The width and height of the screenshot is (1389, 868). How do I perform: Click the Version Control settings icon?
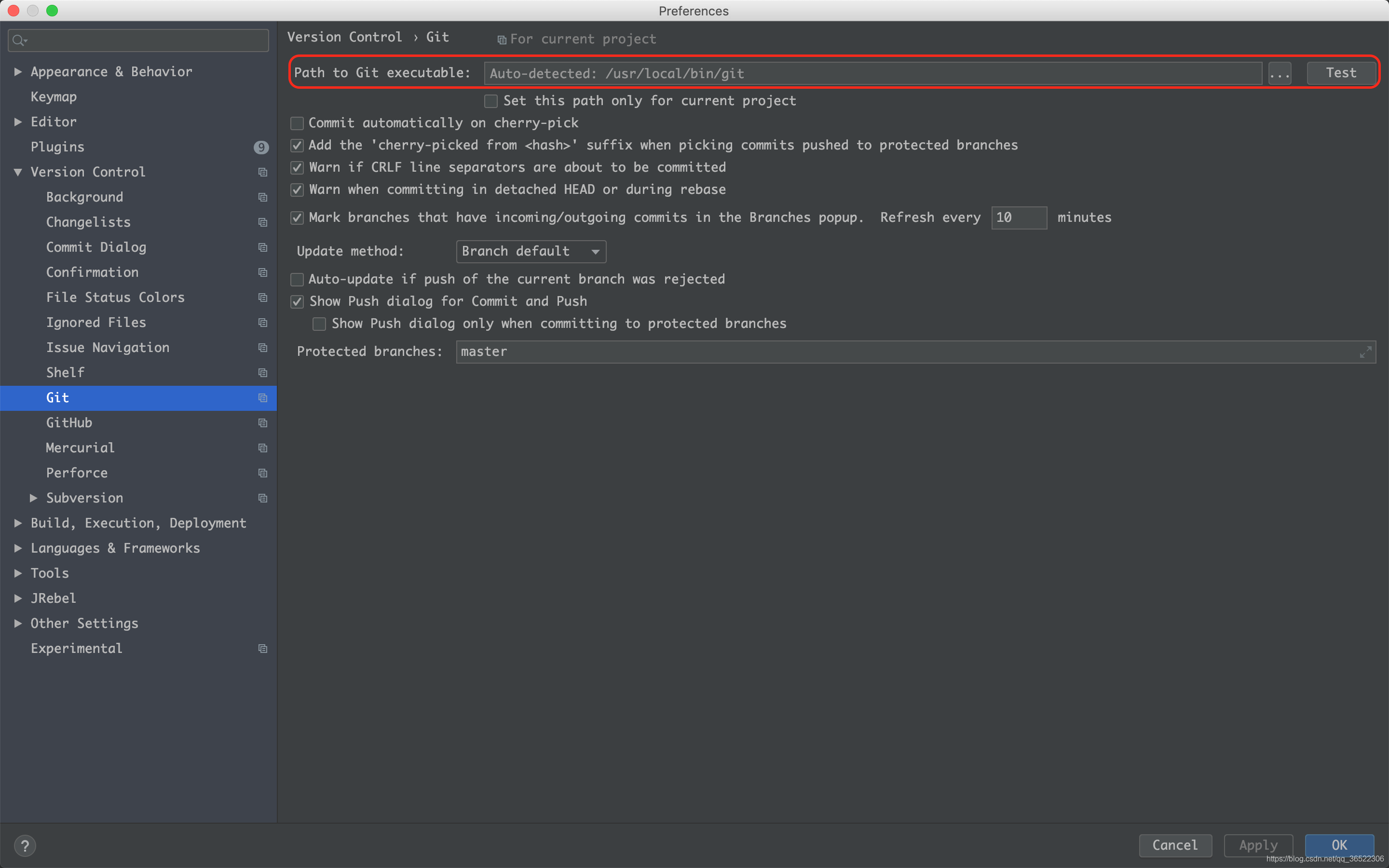tap(263, 172)
